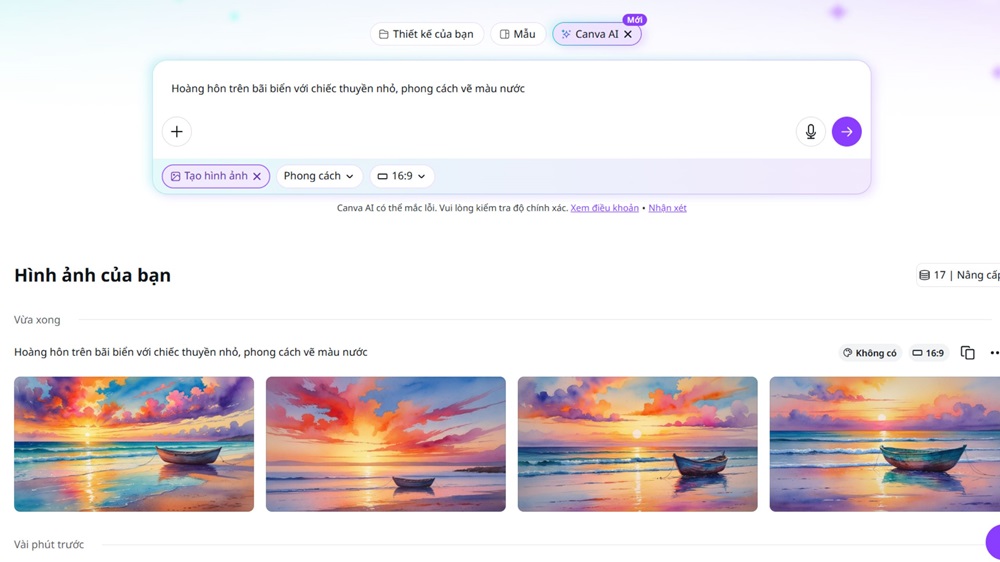The width and height of the screenshot is (1000, 562).
Task: Click the plus attachment icon
Action: click(177, 131)
